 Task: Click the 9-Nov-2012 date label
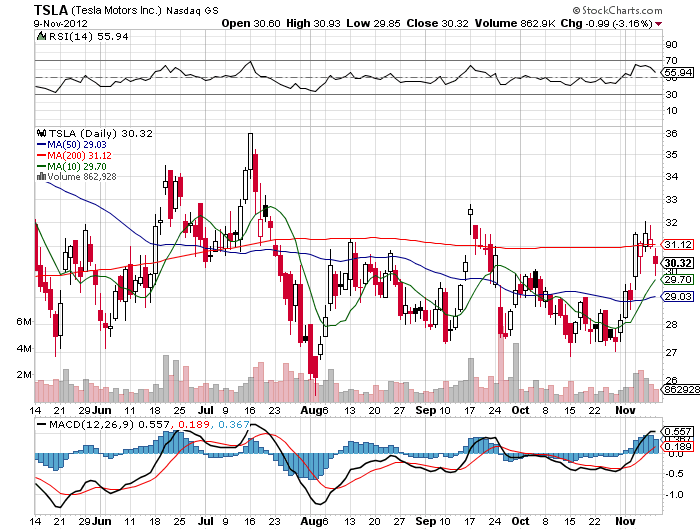61,24
